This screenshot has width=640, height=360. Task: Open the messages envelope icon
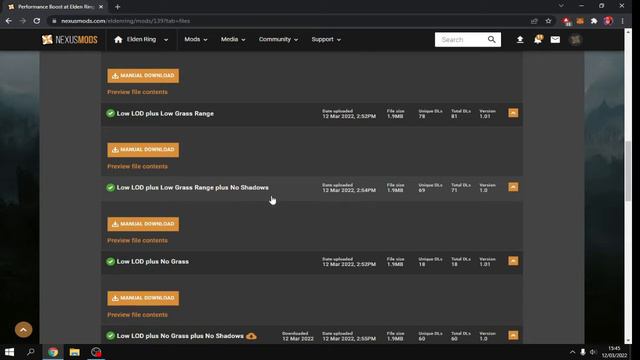555,40
